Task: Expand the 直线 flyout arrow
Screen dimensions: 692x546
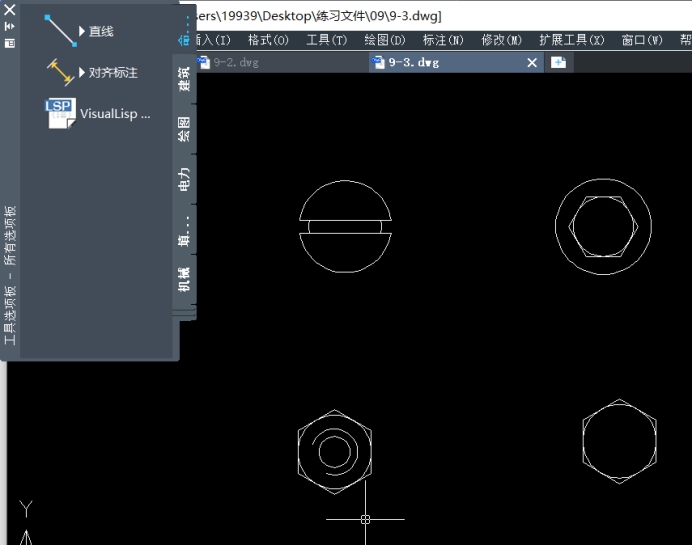Action: point(82,31)
